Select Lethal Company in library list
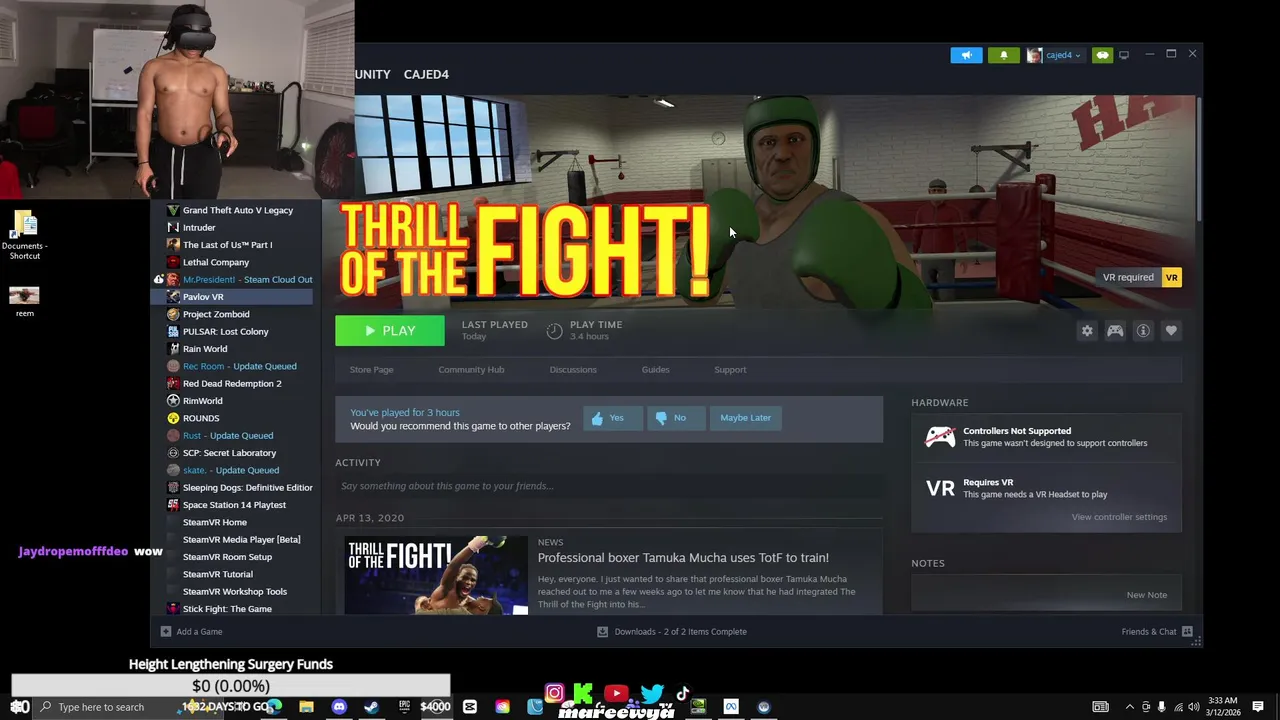The image size is (1280, 720). point(216,262)
